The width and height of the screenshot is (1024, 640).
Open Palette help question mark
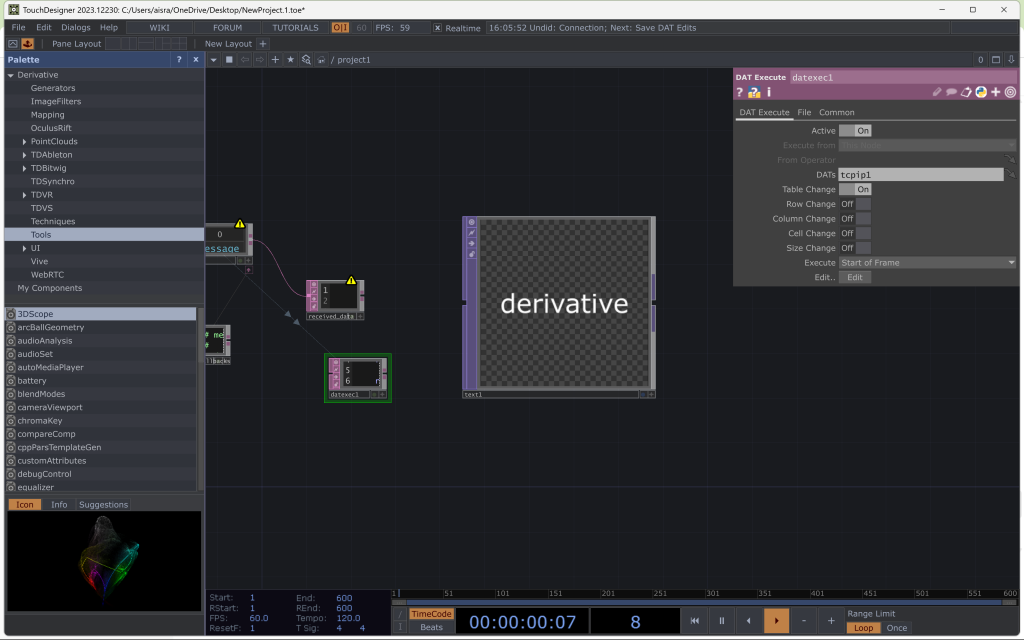pyautogui.click(x=179, y=59)
